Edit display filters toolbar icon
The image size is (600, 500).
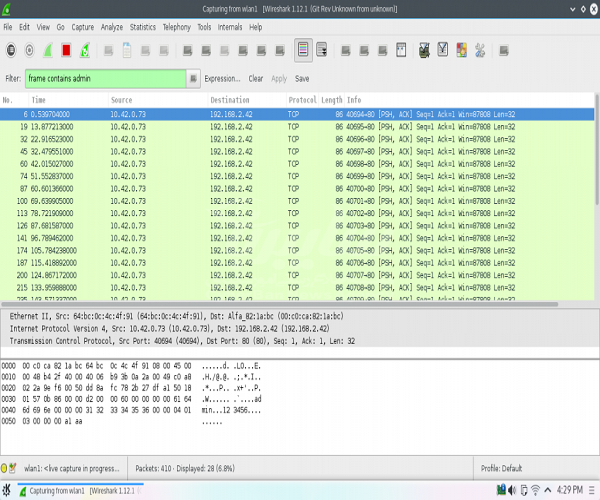(443, 50)
